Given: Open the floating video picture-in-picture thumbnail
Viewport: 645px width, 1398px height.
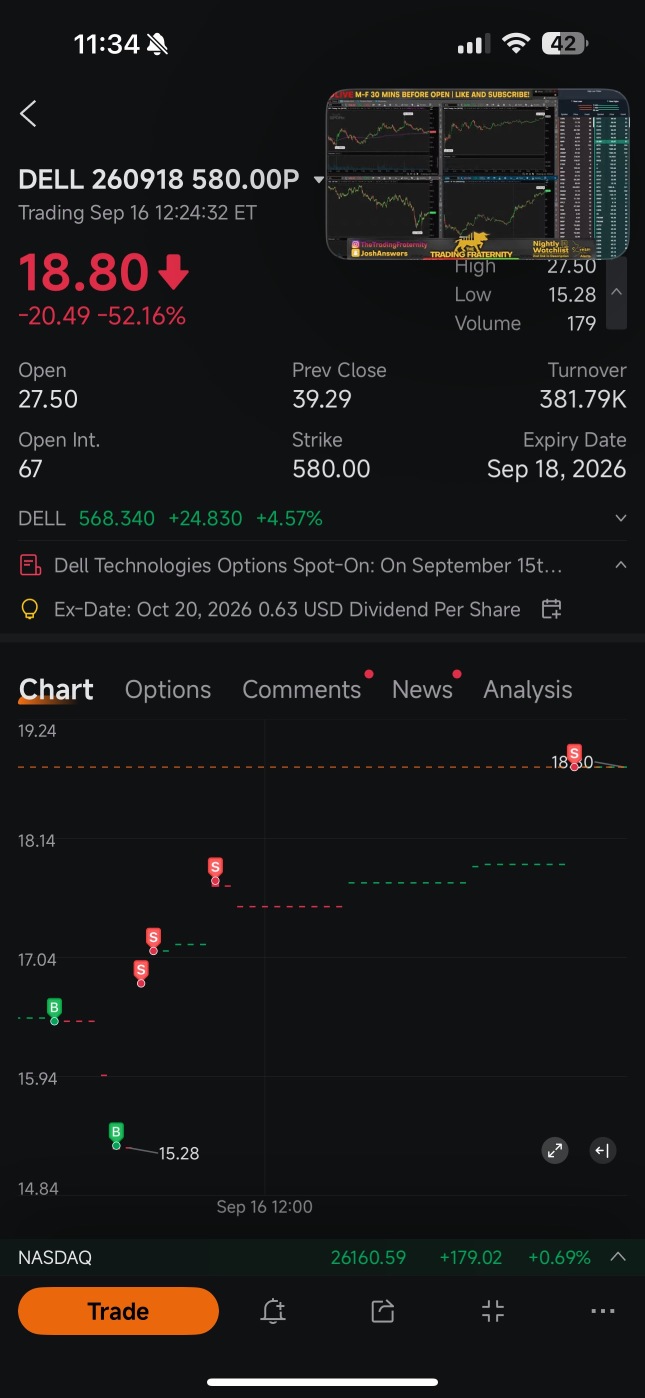Looking at the screenshot, I should (478, 174).
